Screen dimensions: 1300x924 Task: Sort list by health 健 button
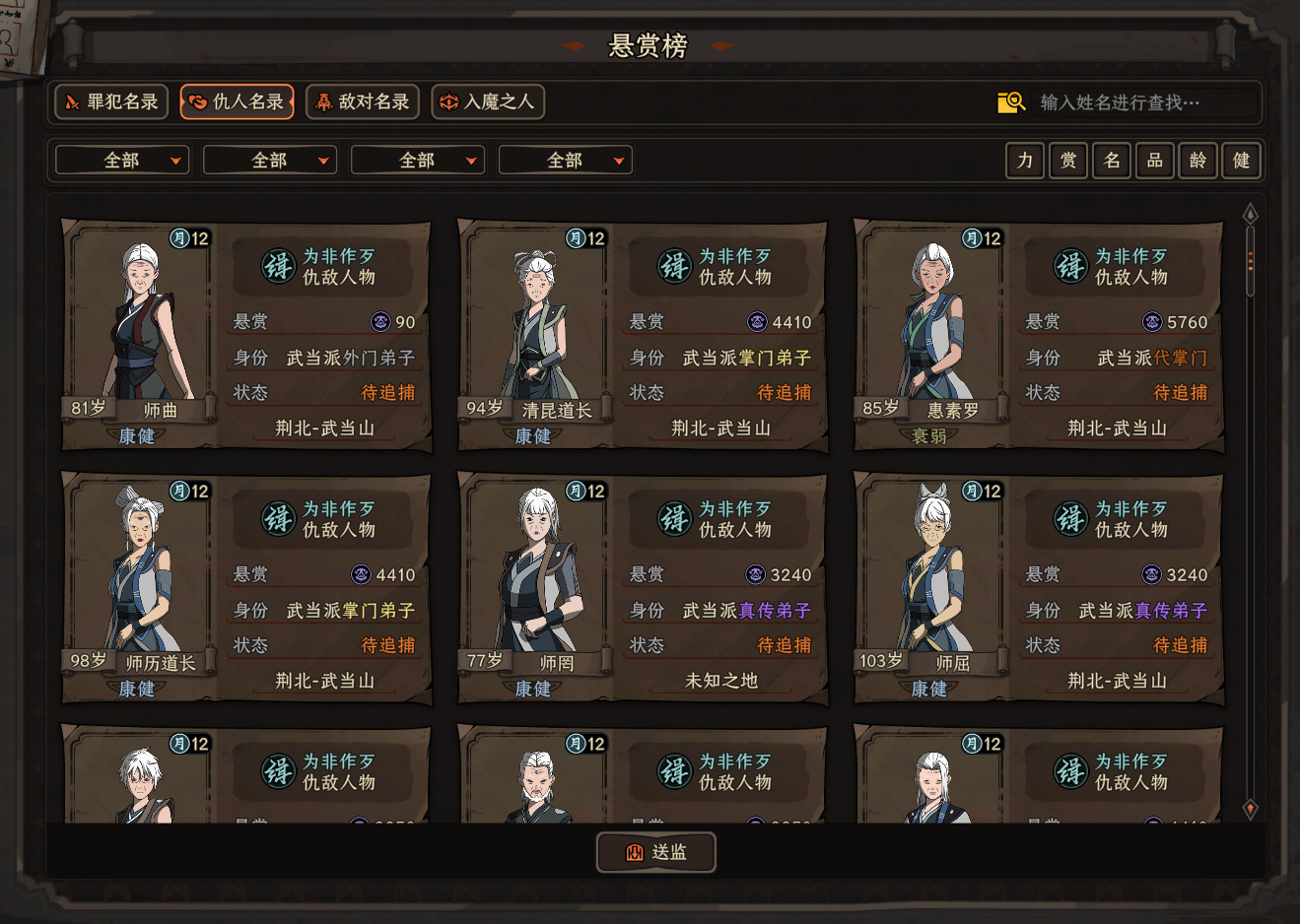tap(1241, 161)
